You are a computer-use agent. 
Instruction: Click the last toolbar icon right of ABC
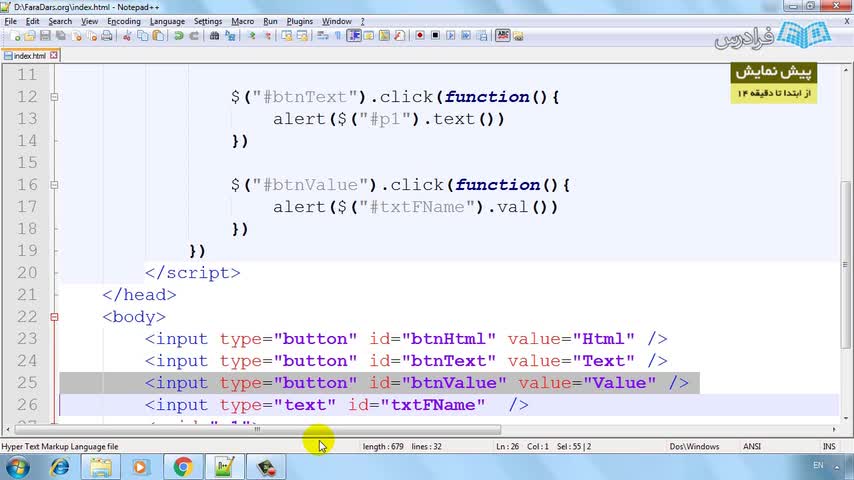click(x=518, y=36)
